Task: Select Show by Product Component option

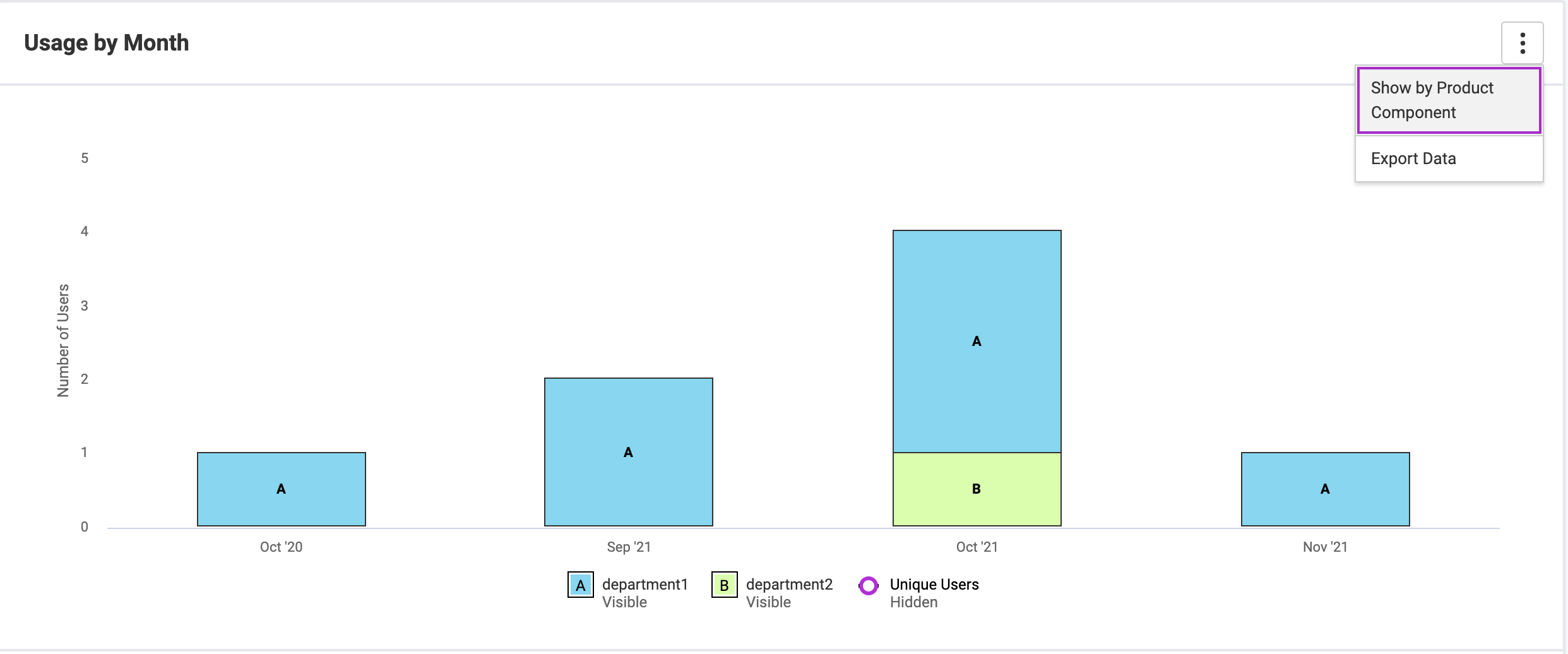Action: (x=1448, y=100)
